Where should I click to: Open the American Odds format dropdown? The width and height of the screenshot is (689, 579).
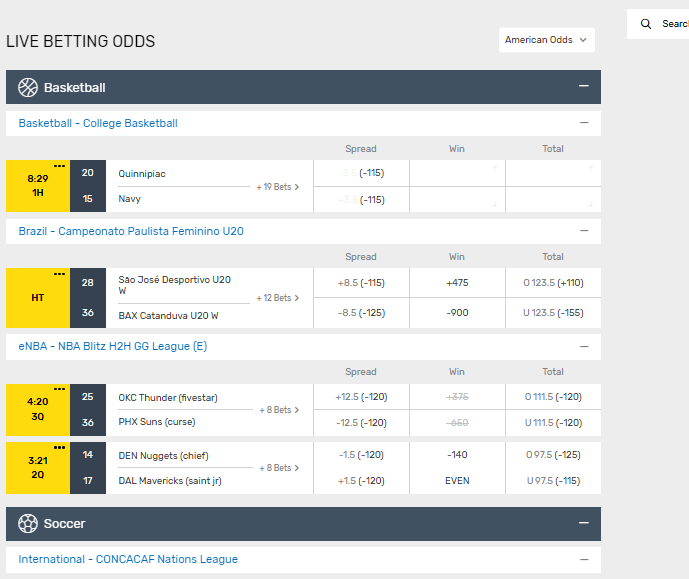coord(546,40)
